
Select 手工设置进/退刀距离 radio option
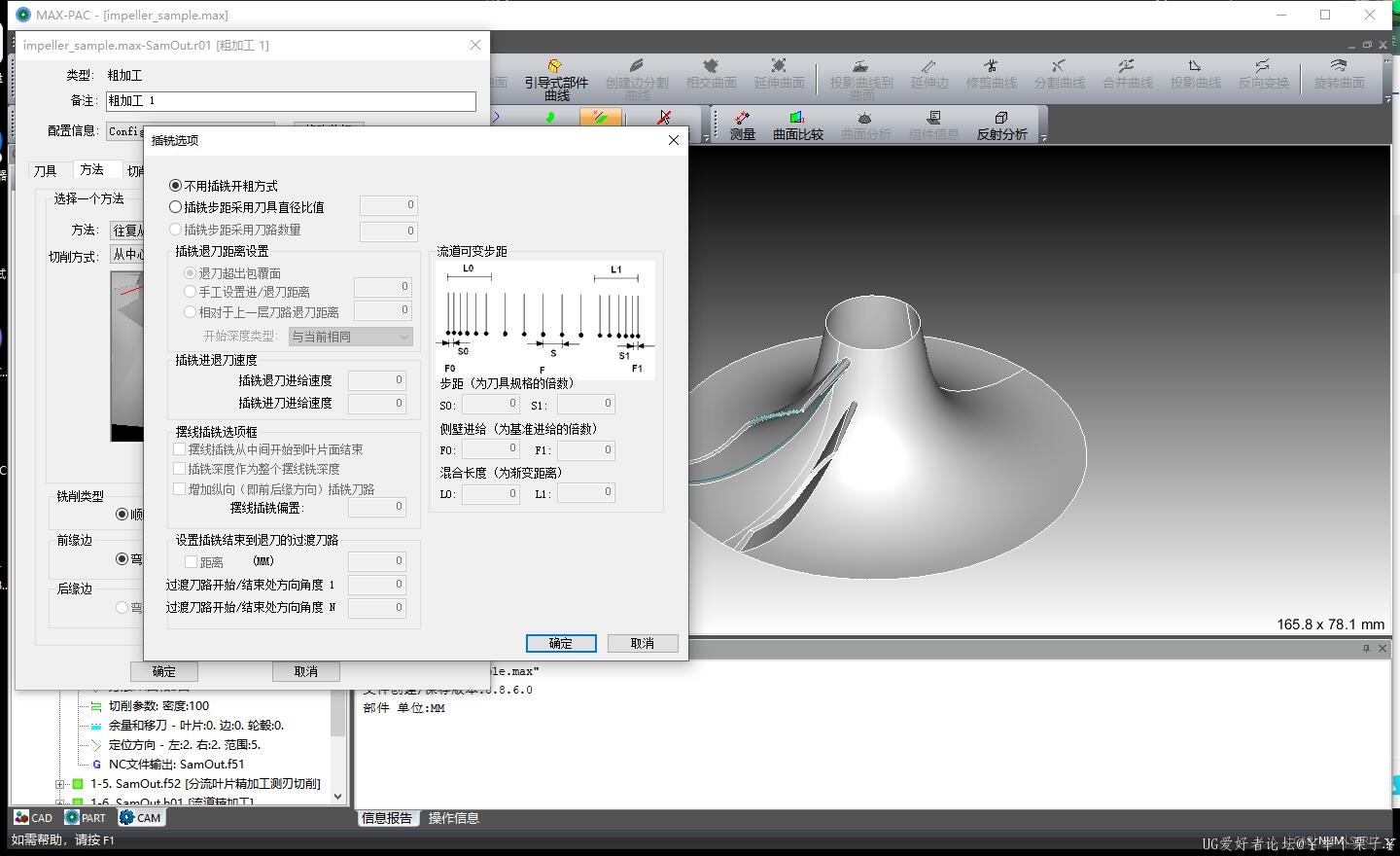pos(190,291)
